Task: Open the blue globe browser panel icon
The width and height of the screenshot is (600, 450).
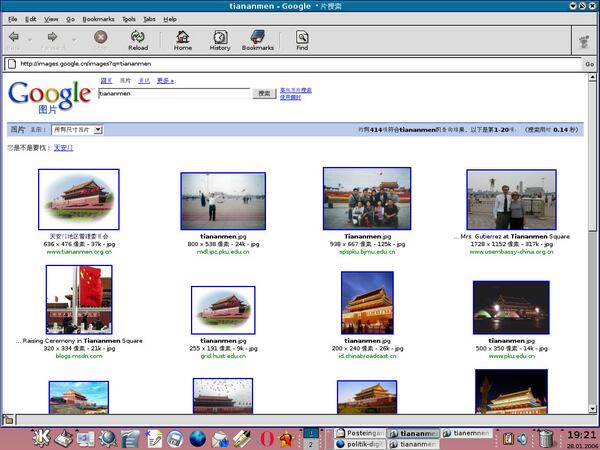Action: tap(198, 439)
